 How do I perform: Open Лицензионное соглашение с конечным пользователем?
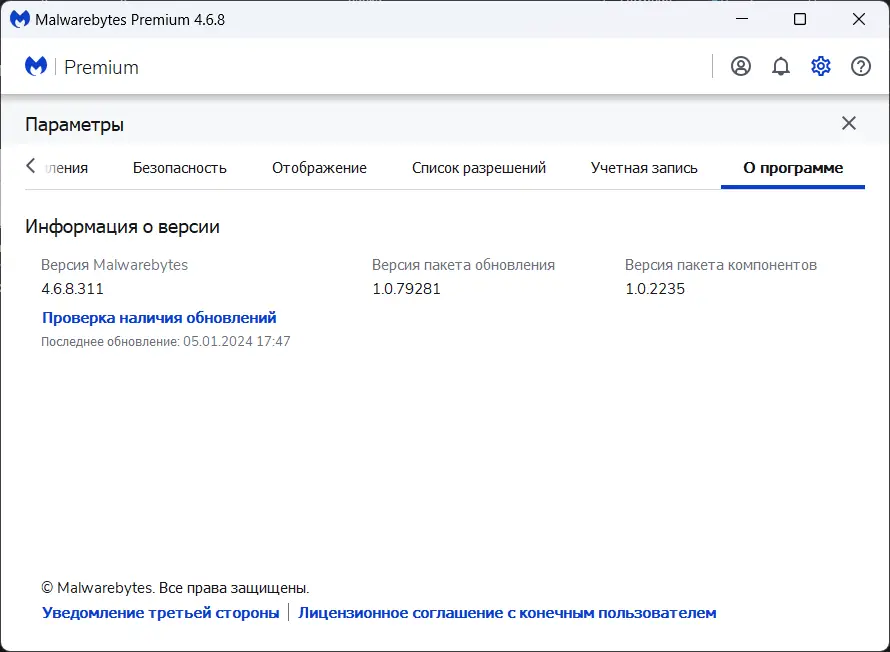coord(507,613)
